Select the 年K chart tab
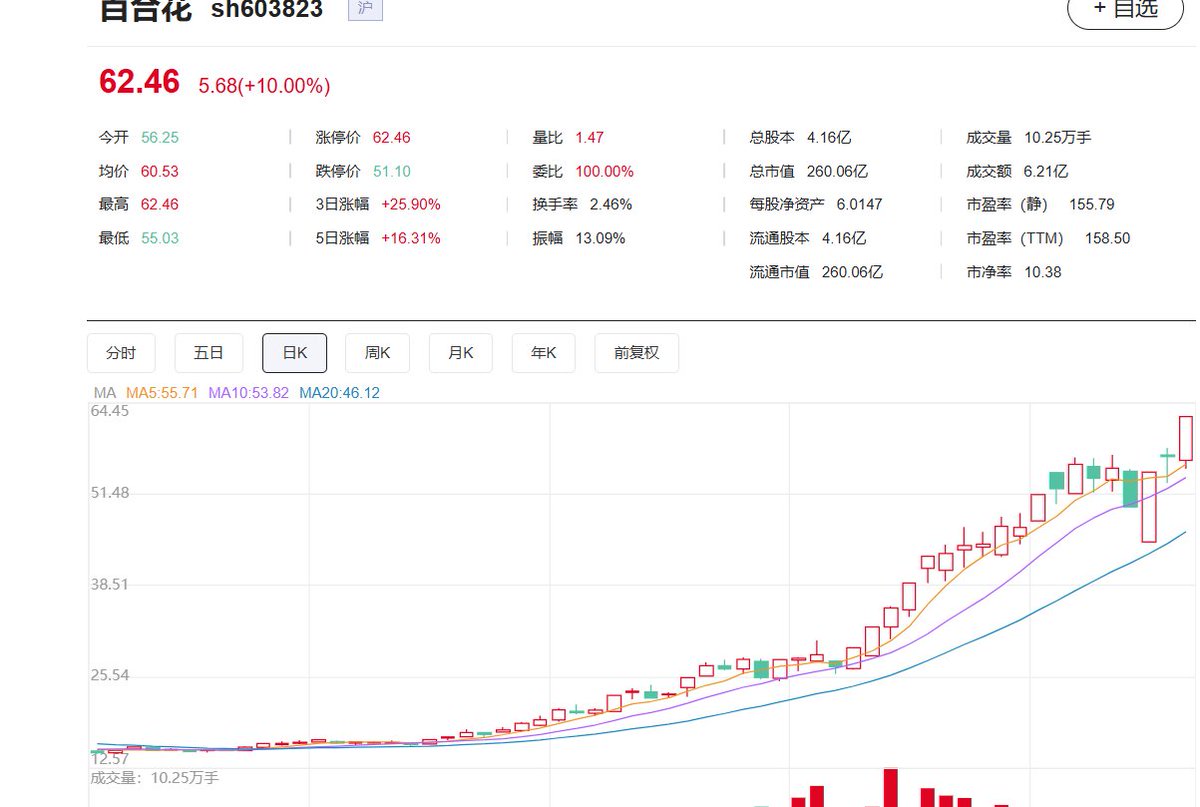Screen dimensions: 1200x807 pos(544,353)
